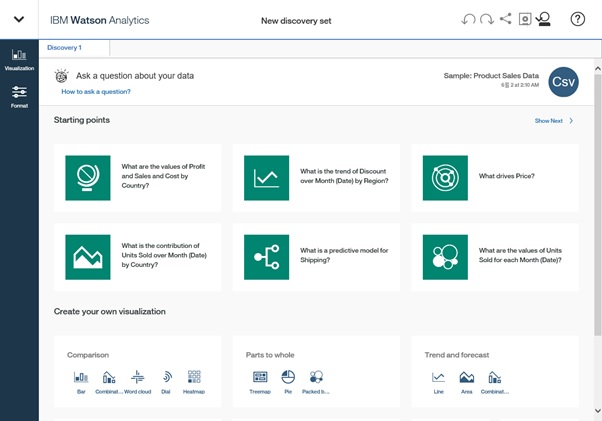
Task: Click the undo arrow icon
Action: [x=468, y=19]
